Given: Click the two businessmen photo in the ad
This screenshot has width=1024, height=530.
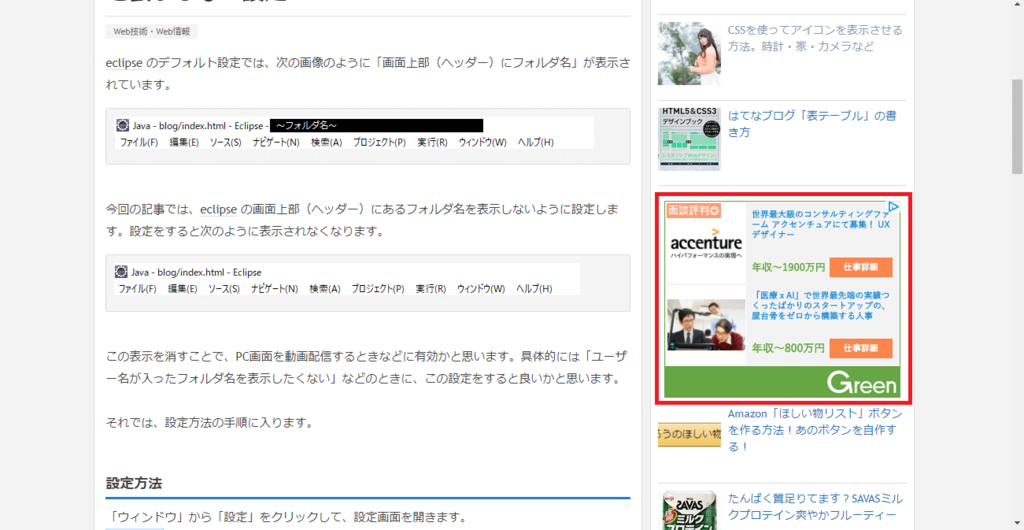Looking at the screenshot, I should (706, 325).
